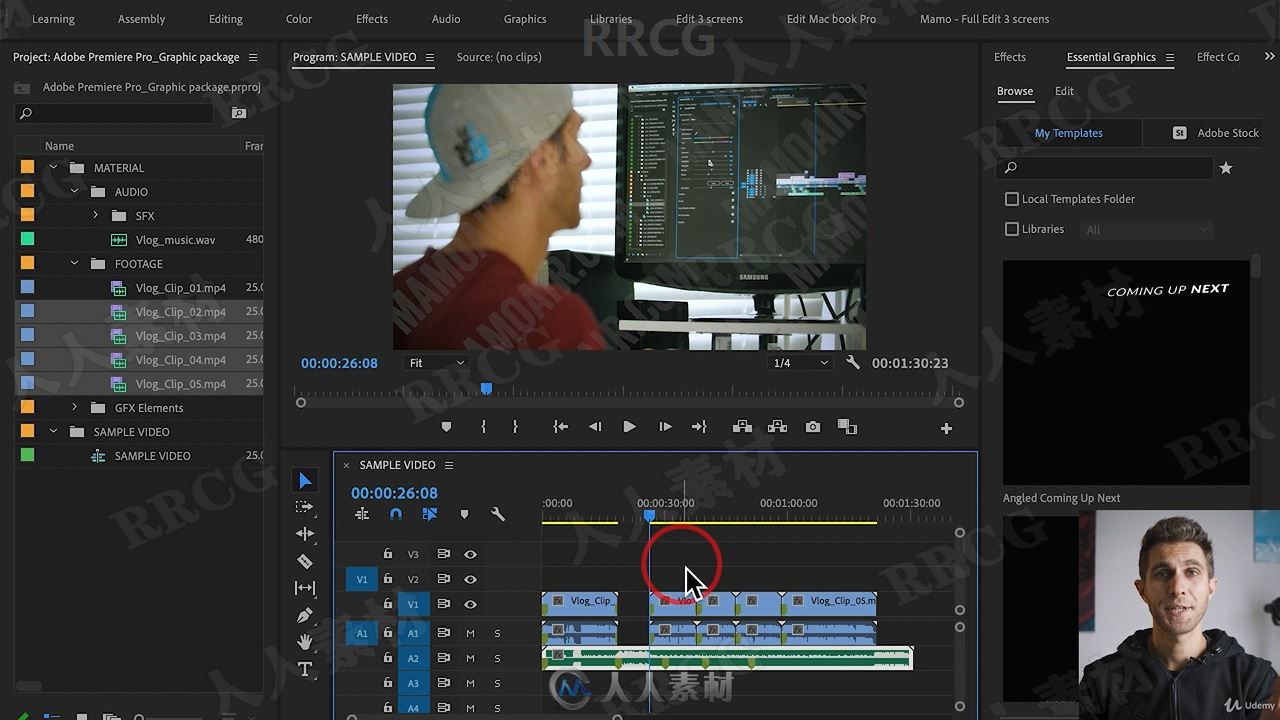Switch to Edit tab in Essential Graphics

[x=1064, y=91]
